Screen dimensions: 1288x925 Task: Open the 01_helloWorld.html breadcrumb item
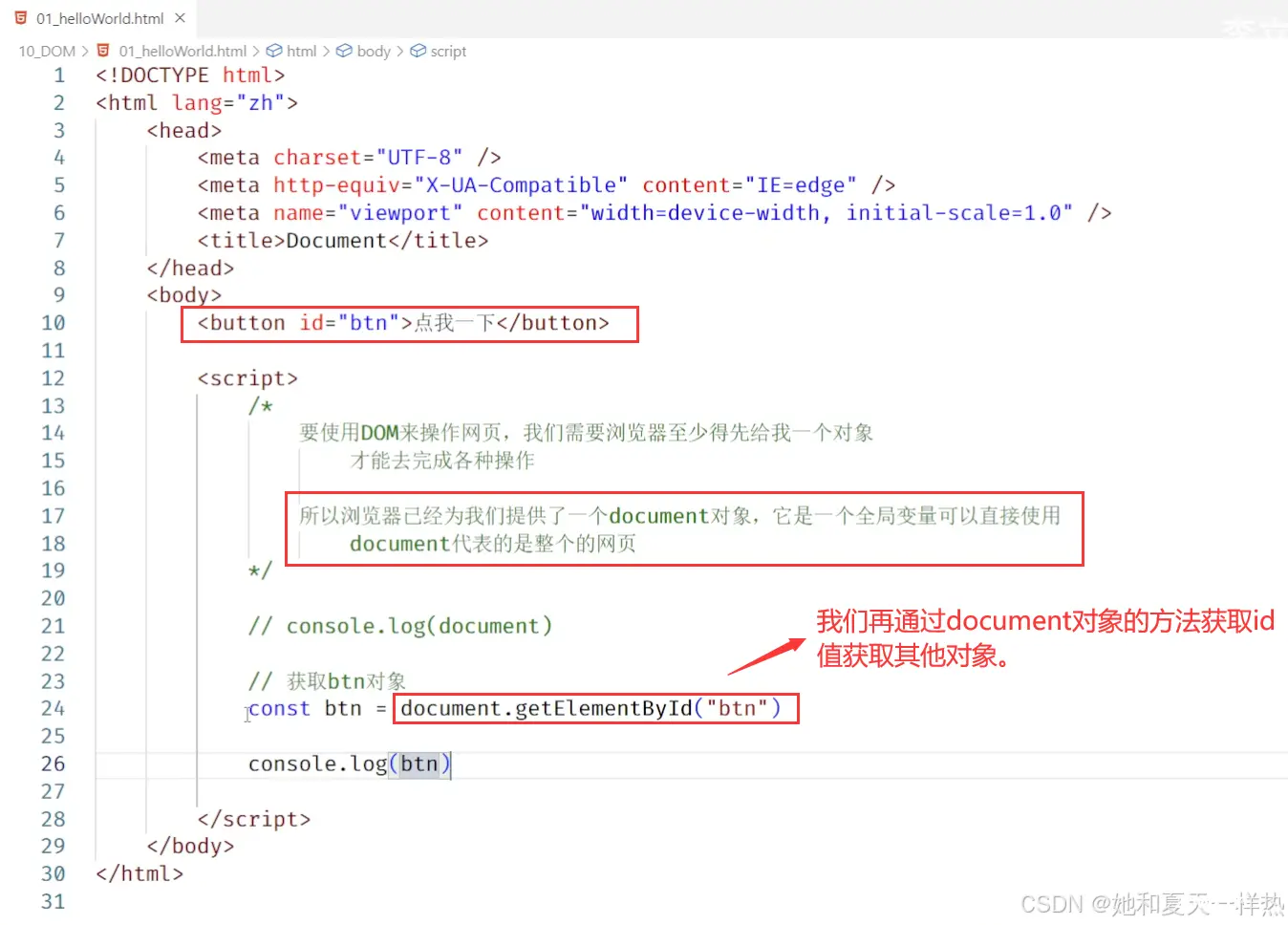click(182, 52)
